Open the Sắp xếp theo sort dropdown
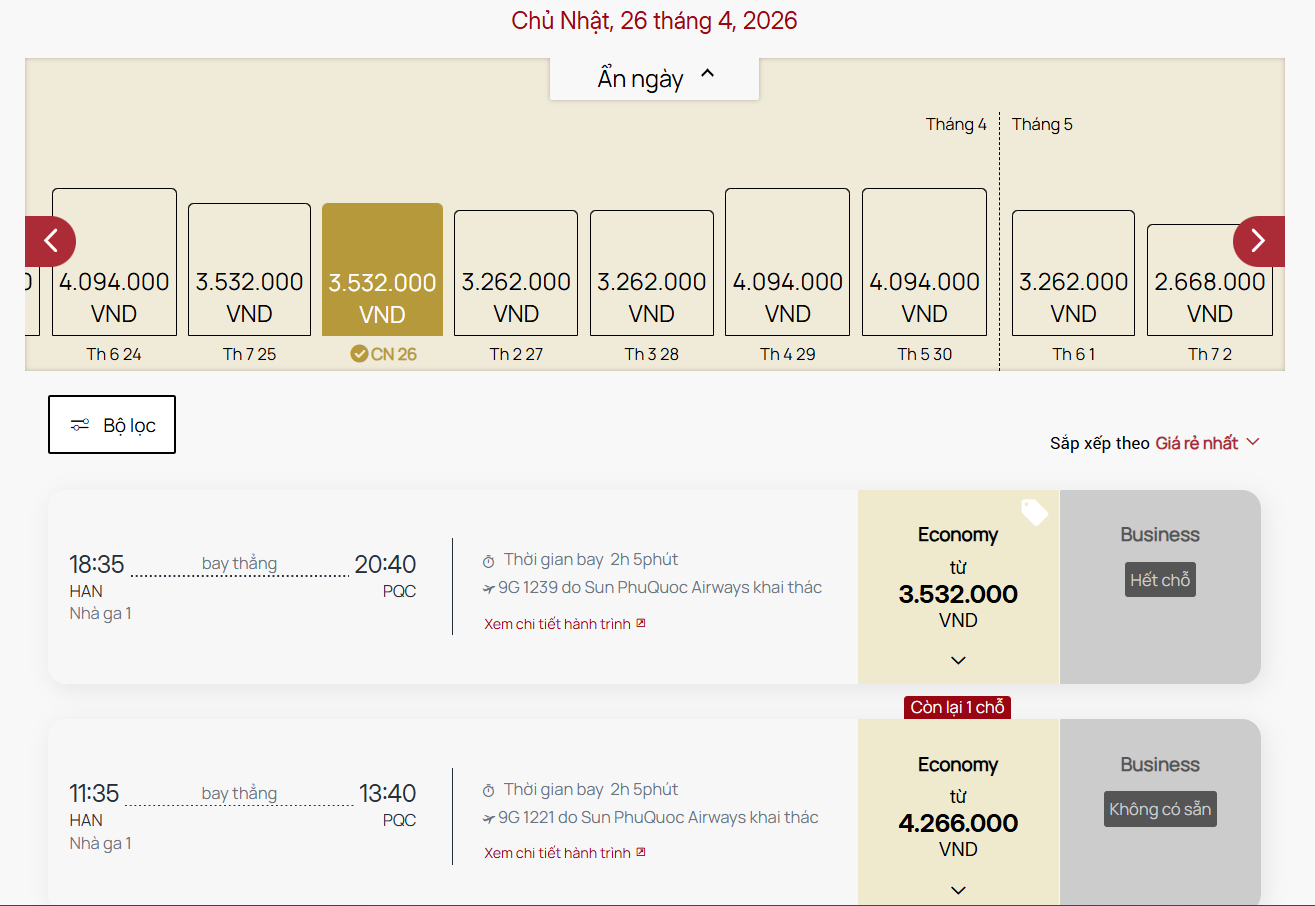Screen dimensions: 1315x906 point(1207,443)
